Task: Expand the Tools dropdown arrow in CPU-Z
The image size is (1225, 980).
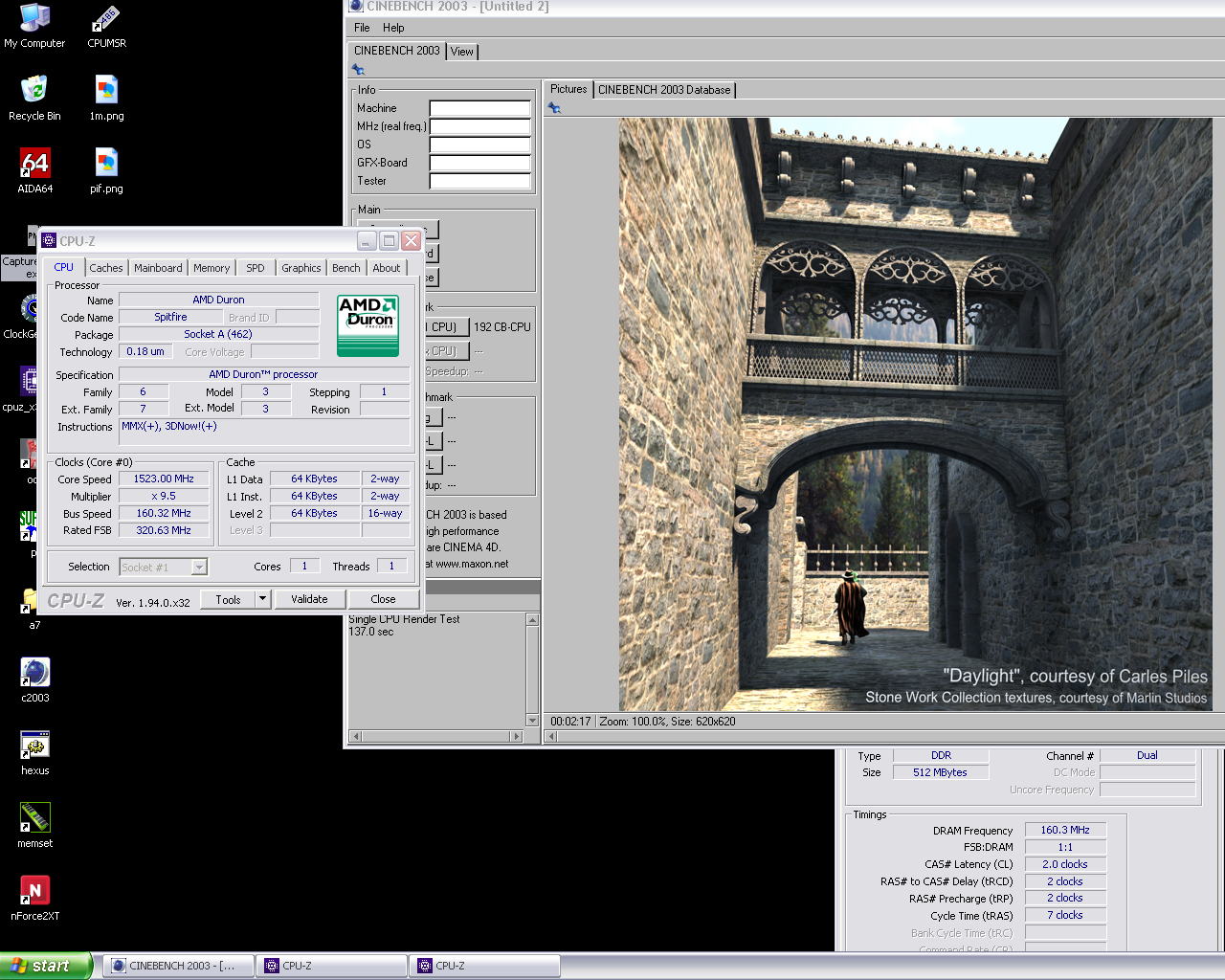Action: 262,599
